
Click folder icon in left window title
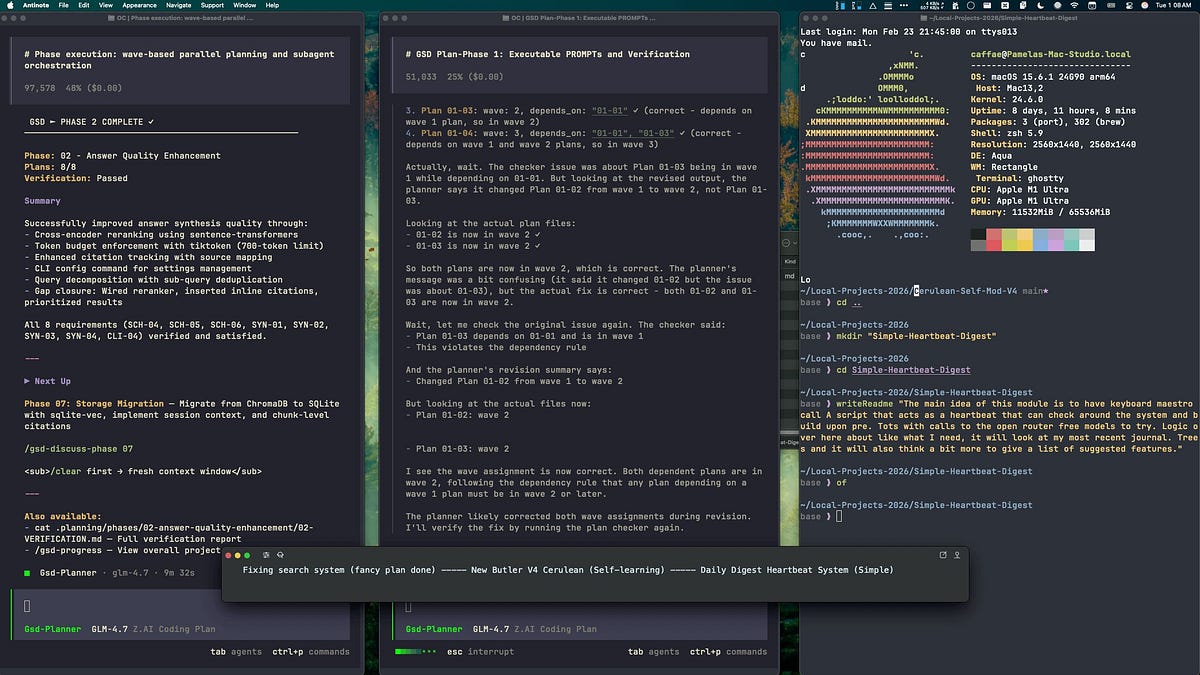point(111,18)
